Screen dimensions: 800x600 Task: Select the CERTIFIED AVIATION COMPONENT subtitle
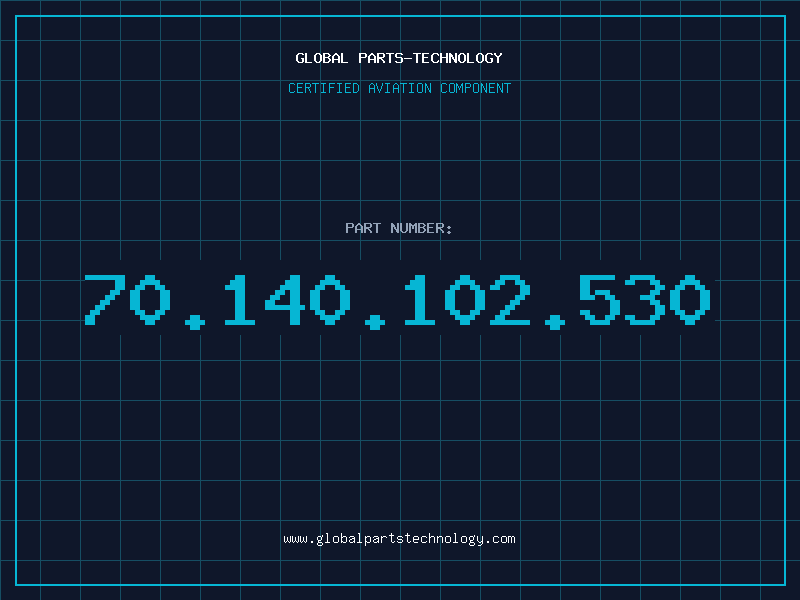(399, 88)
